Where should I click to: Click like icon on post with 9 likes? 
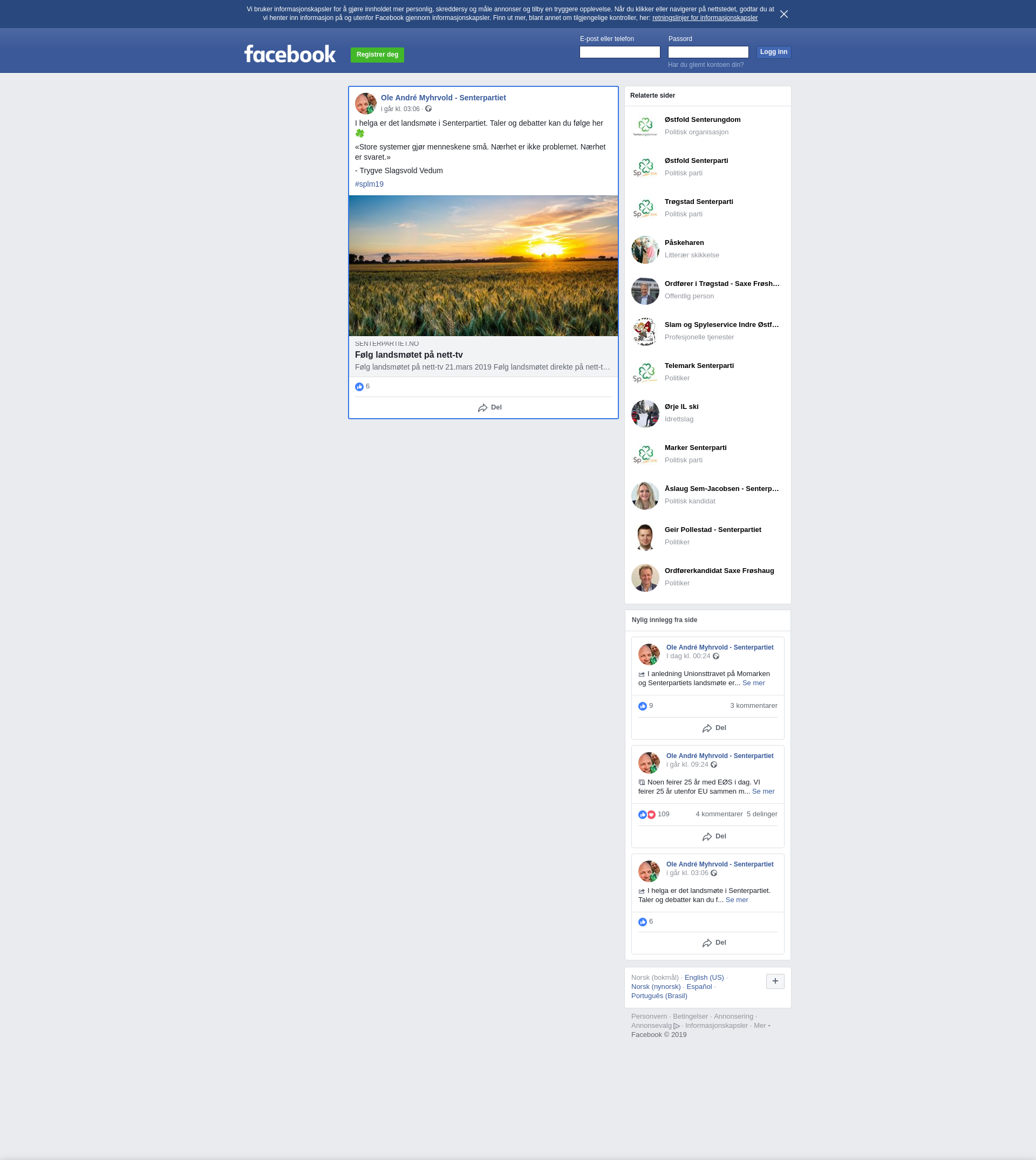[x=643, y=706]
